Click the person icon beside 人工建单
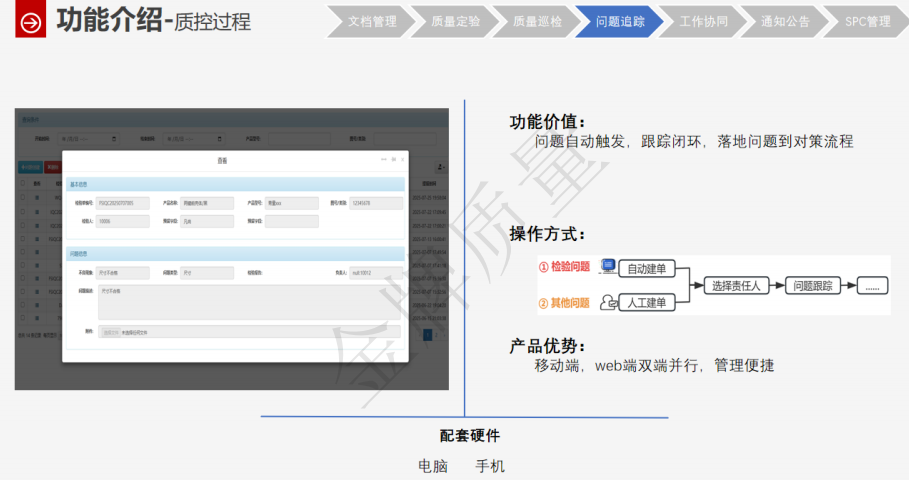The height and width of the screenshot is (480, 909). [x=607, y=302]
